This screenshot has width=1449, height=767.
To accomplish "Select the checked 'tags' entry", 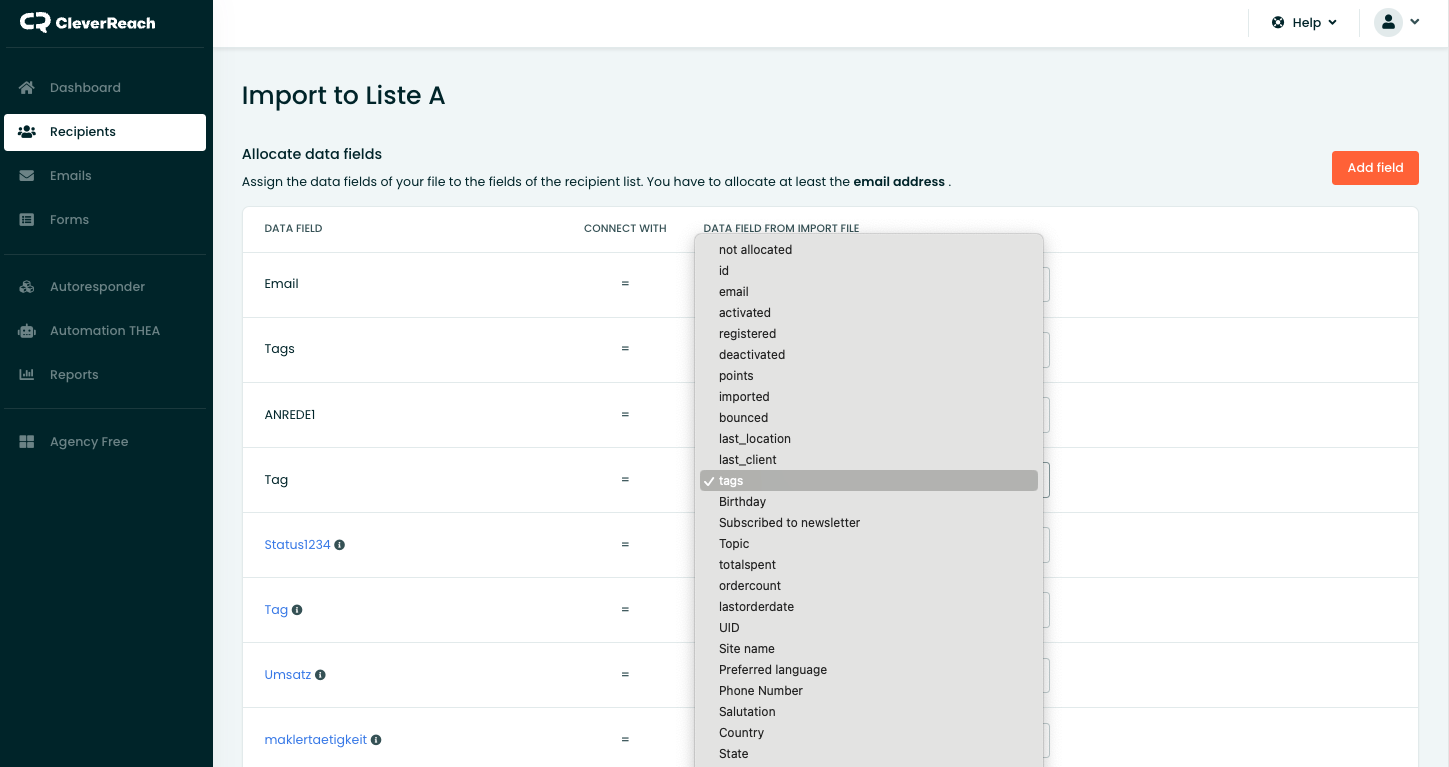I will point(731,480).
